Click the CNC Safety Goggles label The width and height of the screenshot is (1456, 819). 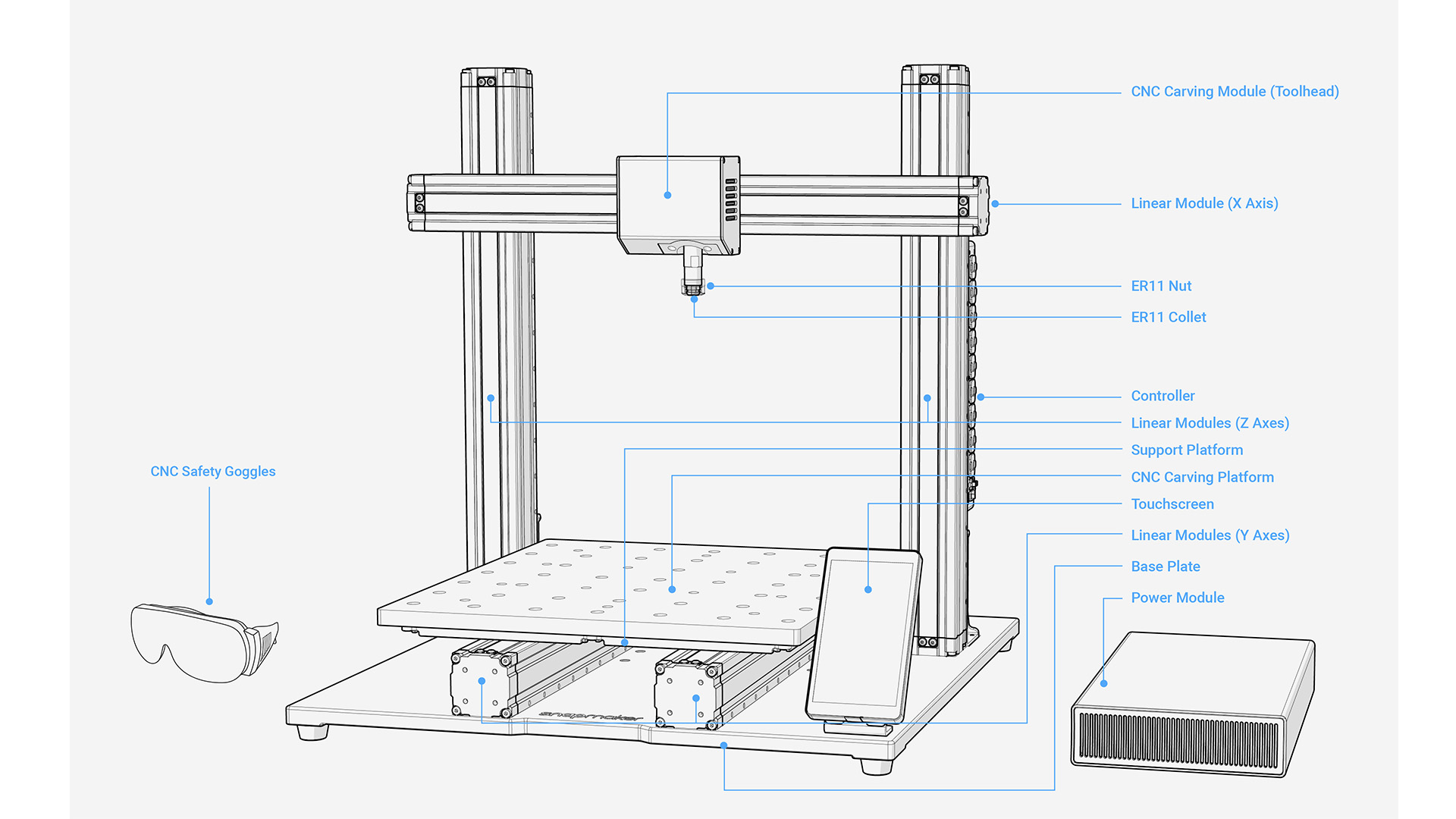[x=213, y=471]
